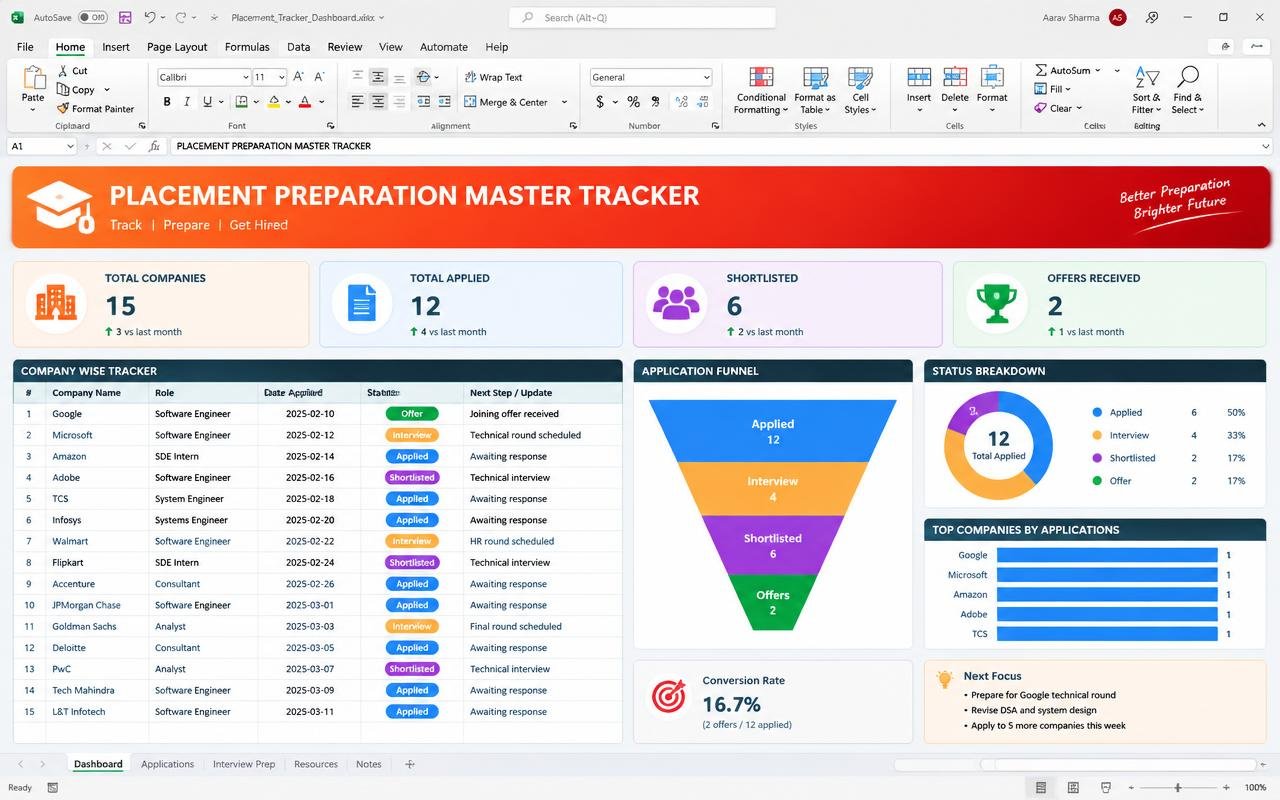The height and width of the screenshot is (800, 1280).
Task: Toggle Bottom Align
Action: (399, 77)
